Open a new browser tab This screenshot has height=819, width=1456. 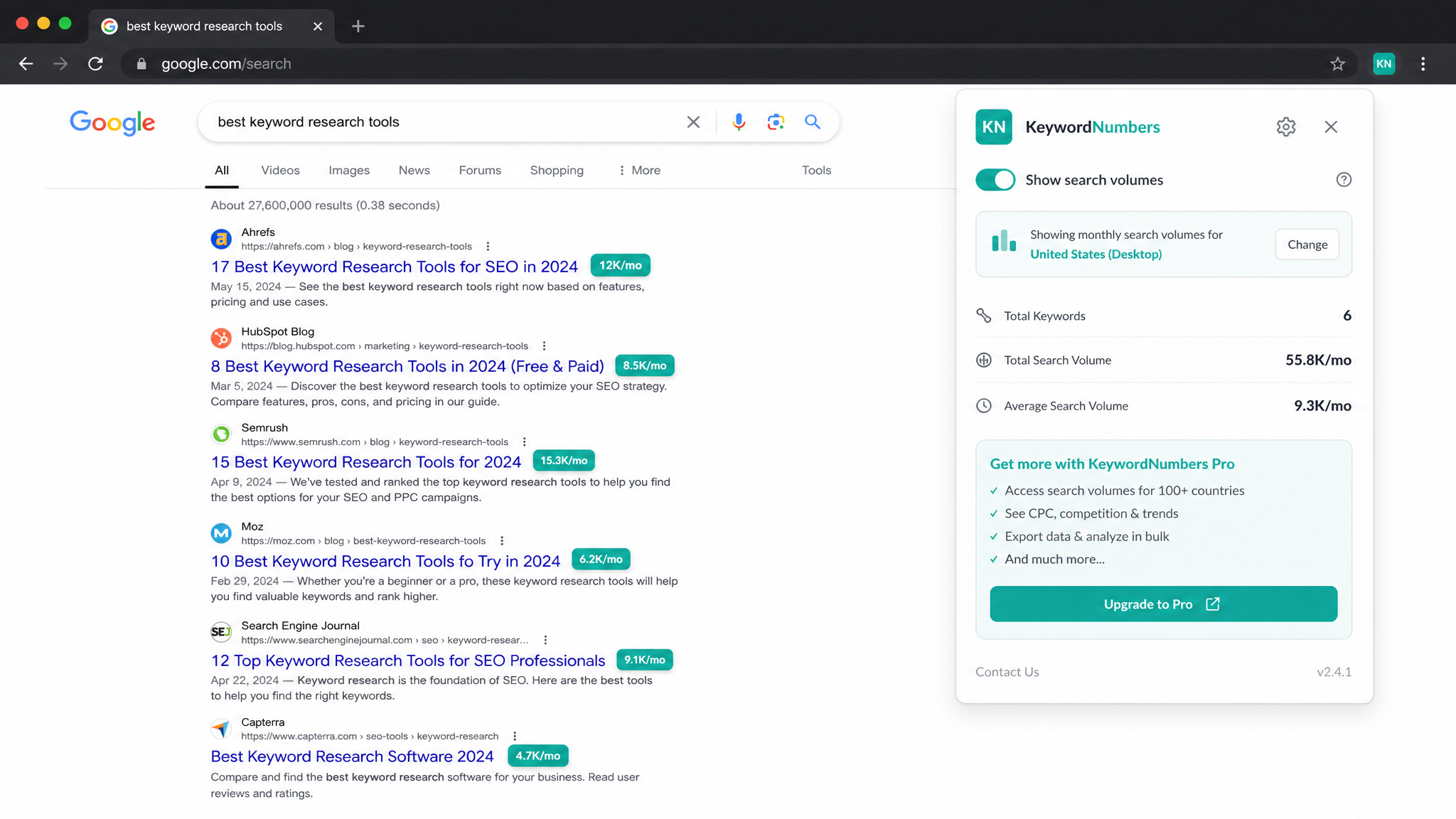point(358,26)
